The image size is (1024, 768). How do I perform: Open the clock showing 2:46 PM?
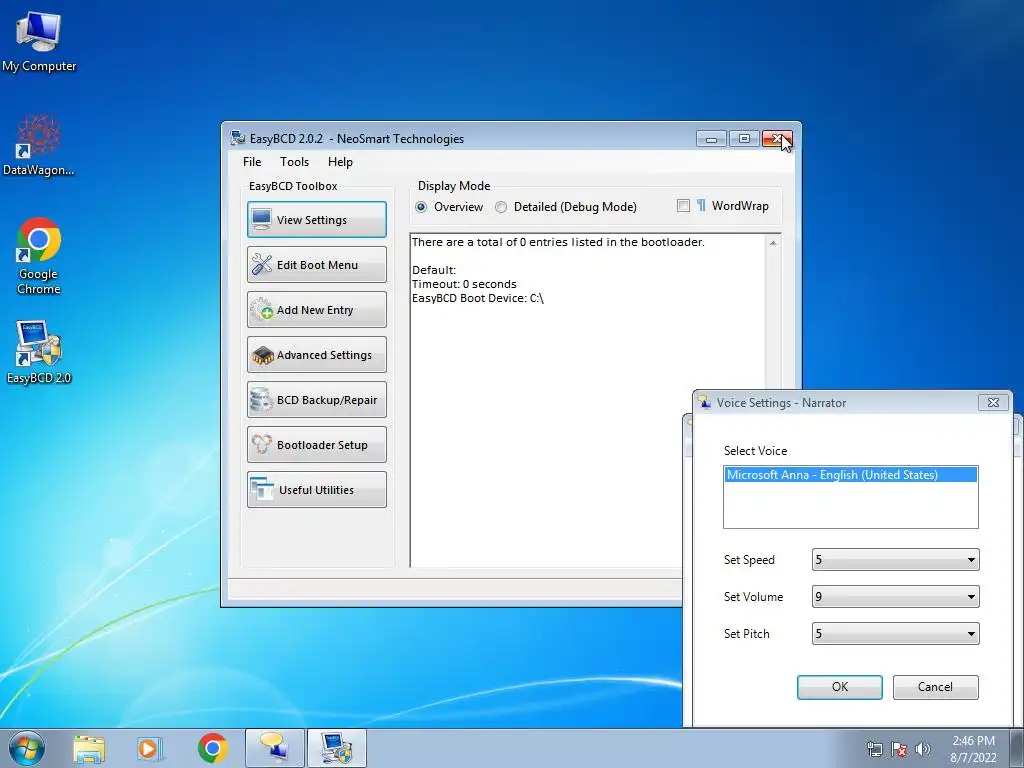[973, 749]
